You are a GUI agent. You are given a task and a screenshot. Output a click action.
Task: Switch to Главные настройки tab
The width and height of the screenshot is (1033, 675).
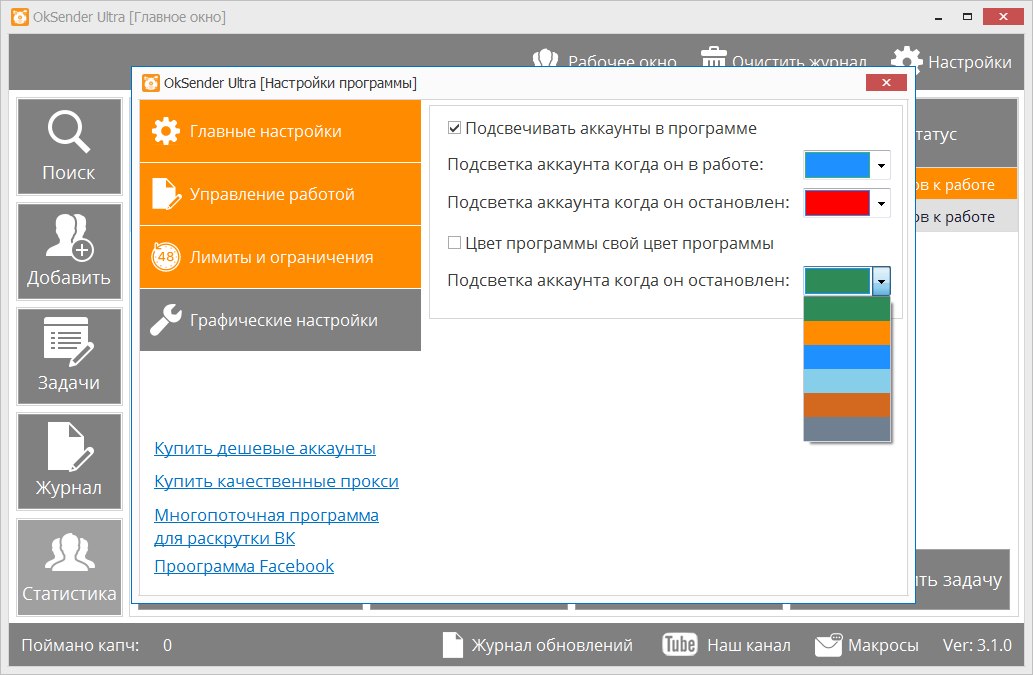click(280, 131)
